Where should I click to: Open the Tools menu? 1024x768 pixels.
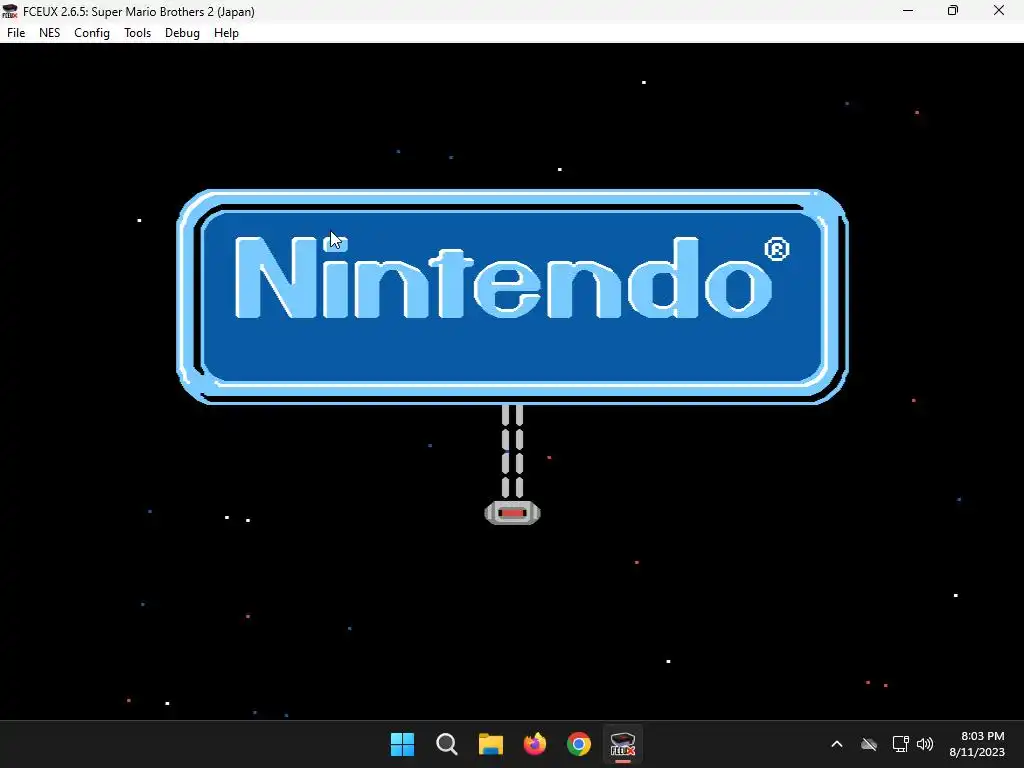[x=137, y=33]
